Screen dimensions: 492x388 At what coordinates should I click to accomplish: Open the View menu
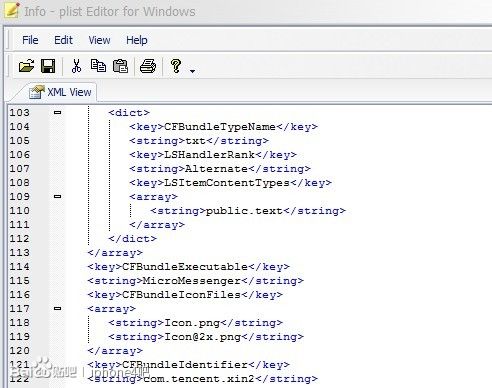(x=99, y=40)
